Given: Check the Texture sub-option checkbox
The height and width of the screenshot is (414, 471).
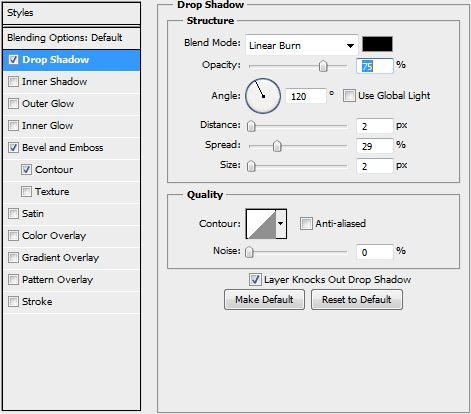Looking at the screenshot, I should pos(26,191).
